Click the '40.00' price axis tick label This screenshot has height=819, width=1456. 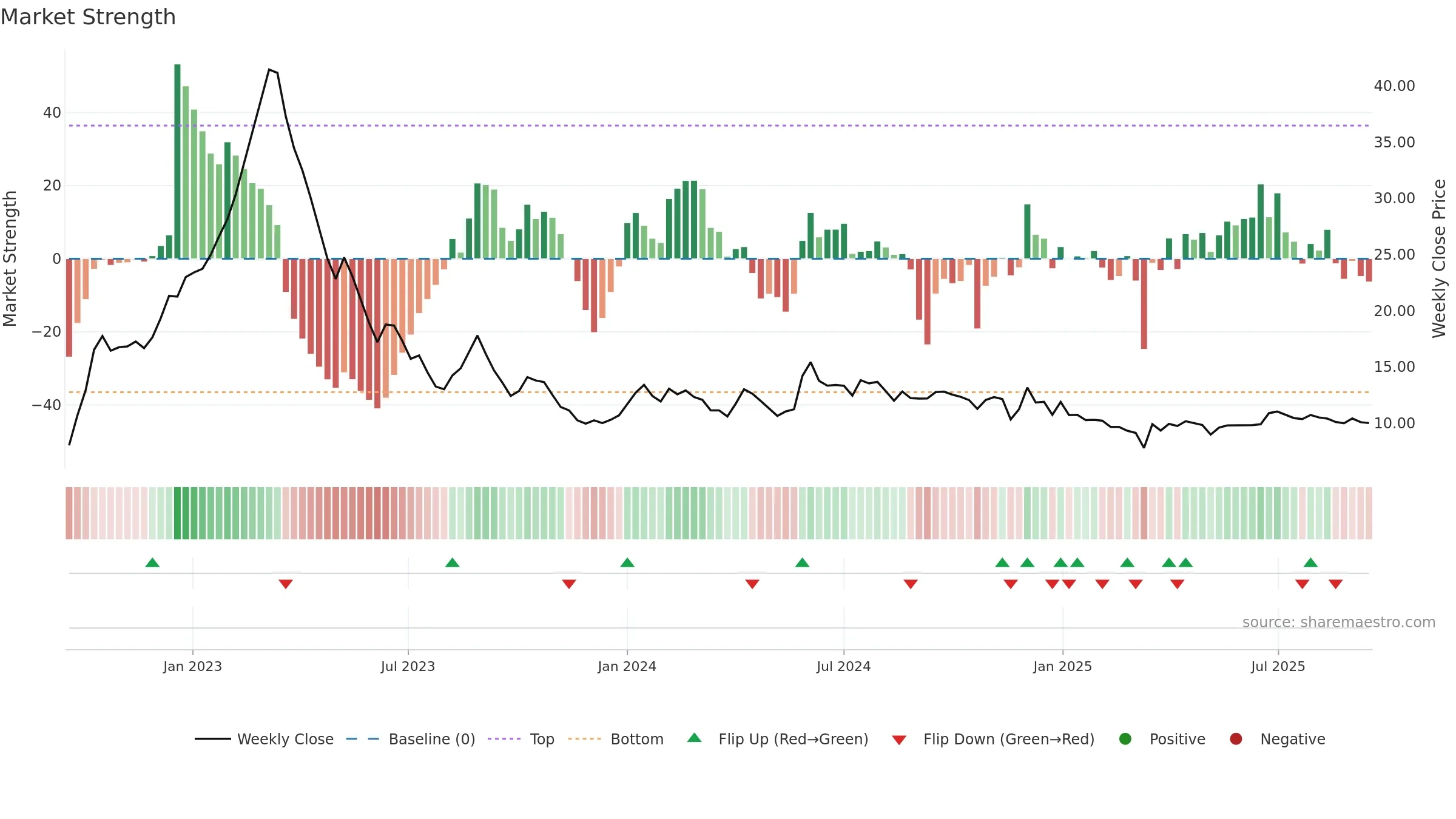click(x=1394, y=86)
